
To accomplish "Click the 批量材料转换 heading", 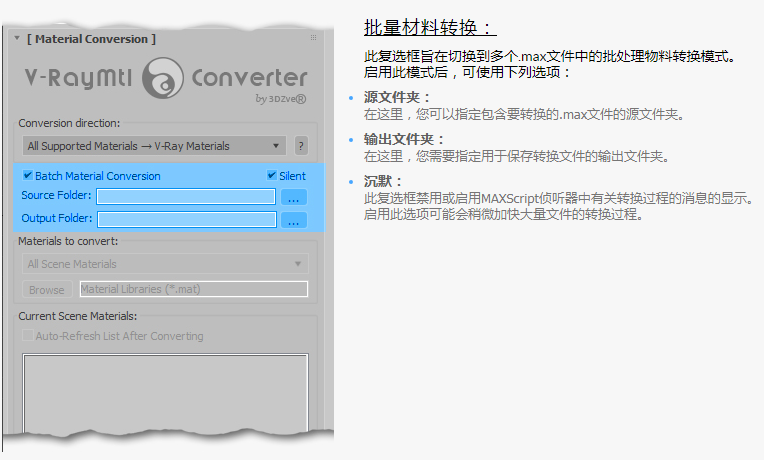I will (x=430, y=27).
